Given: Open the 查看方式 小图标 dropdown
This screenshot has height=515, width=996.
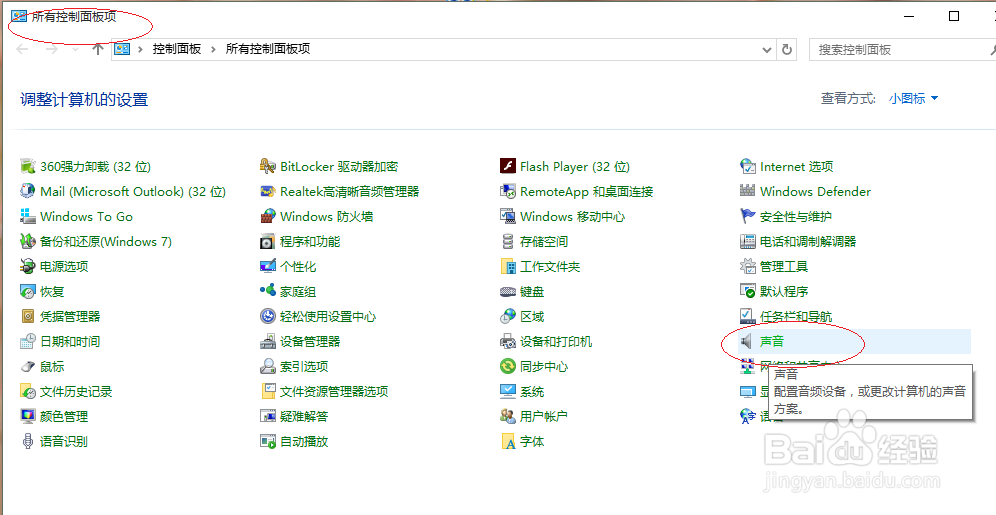Looking at the screenshot, I should pyautogui.click(x=913, y=98).
